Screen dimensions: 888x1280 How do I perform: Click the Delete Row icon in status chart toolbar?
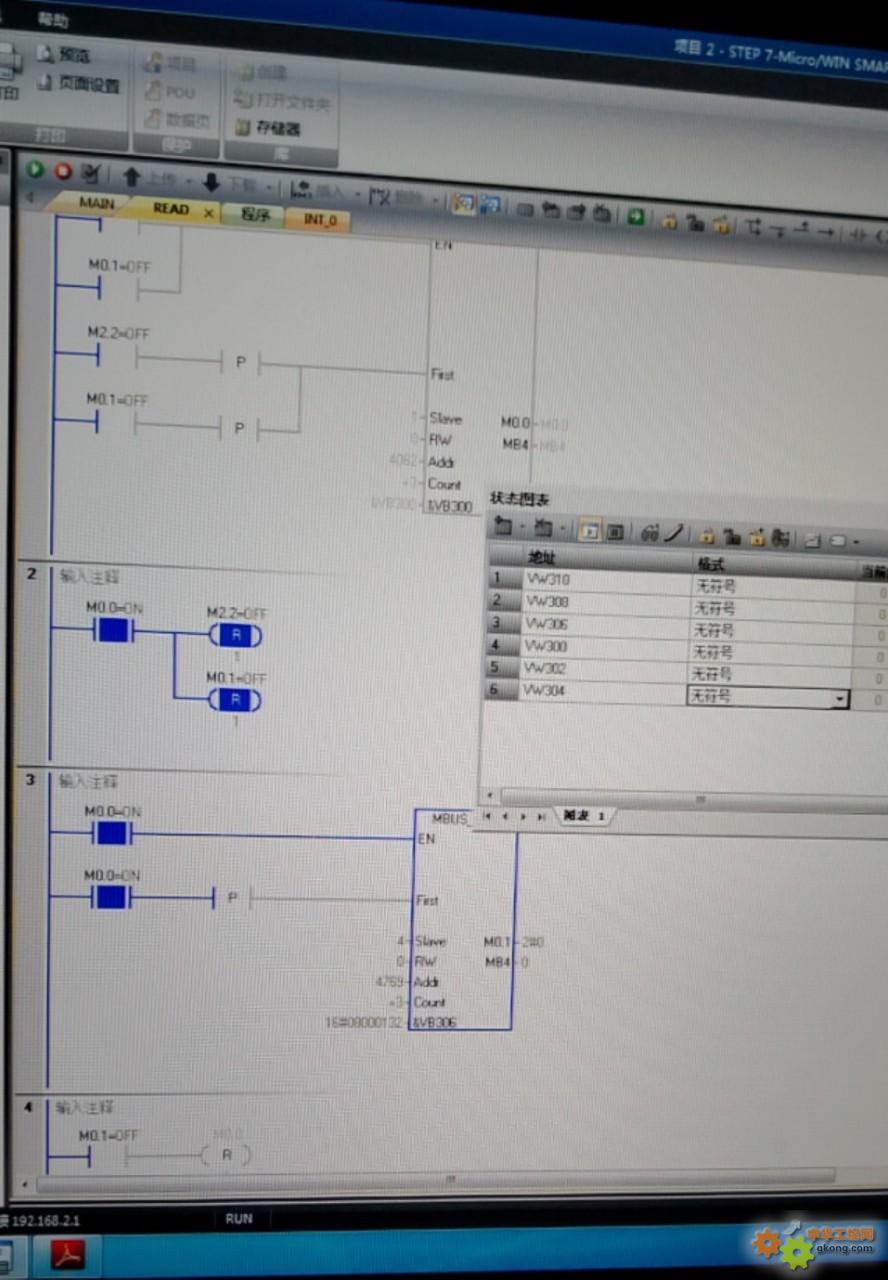click(543, 528)
